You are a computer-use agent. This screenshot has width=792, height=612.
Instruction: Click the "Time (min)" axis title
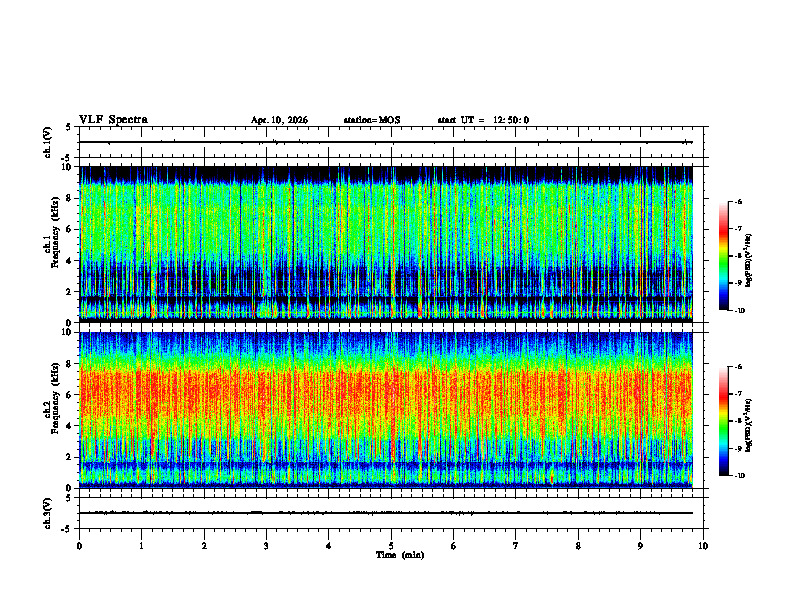point(400,555)
